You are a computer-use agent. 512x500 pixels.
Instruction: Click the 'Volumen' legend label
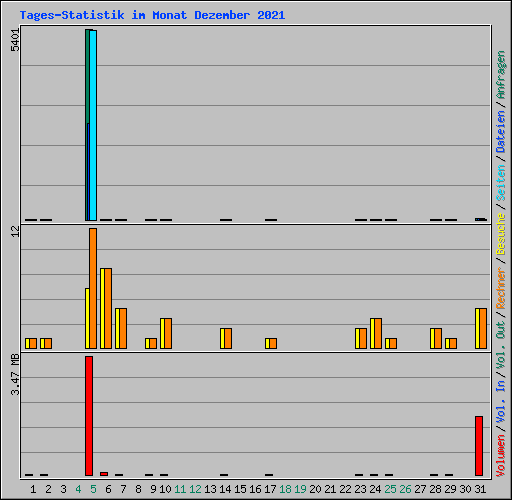click(501, 455)
